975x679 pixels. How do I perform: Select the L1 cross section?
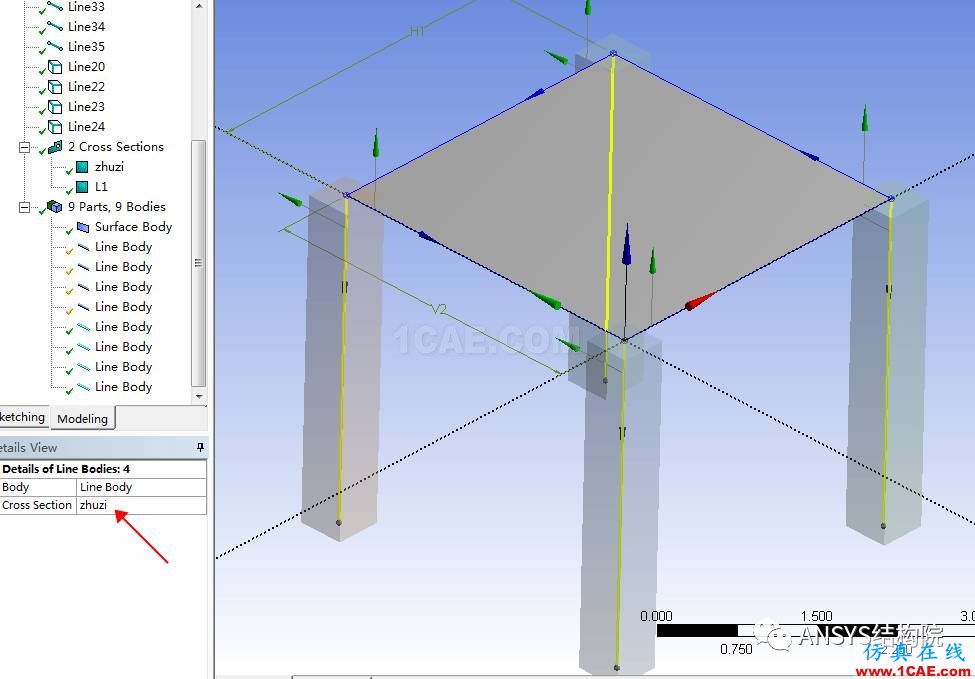(x=101, y=187)
